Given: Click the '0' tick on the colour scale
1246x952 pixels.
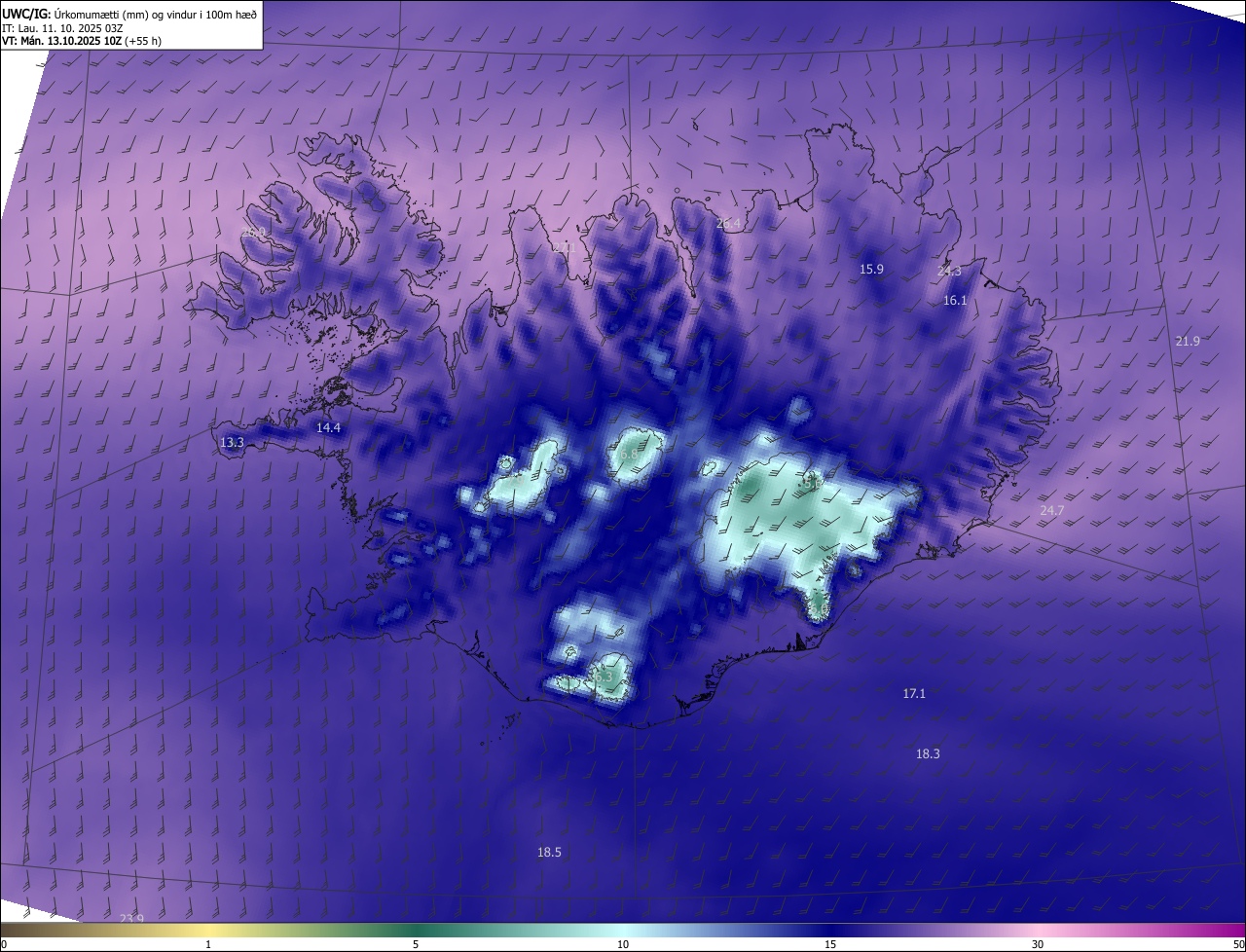Looking at the screenshot, I should (x=4, y=945).
